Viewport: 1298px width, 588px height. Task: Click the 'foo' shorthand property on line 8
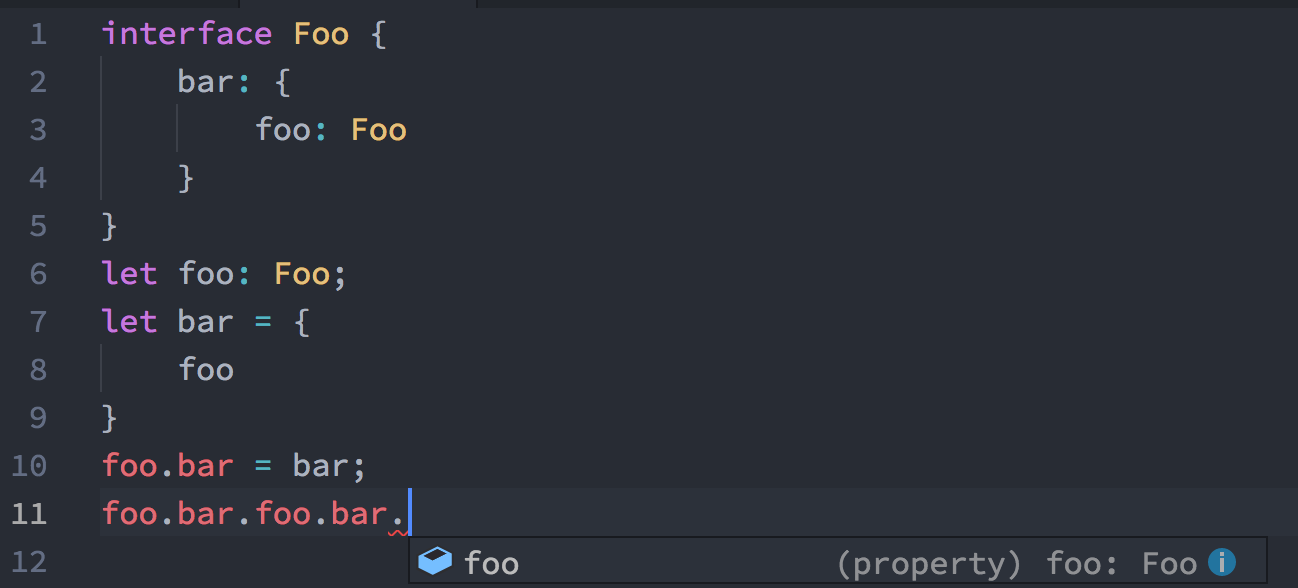coord(206,370)
